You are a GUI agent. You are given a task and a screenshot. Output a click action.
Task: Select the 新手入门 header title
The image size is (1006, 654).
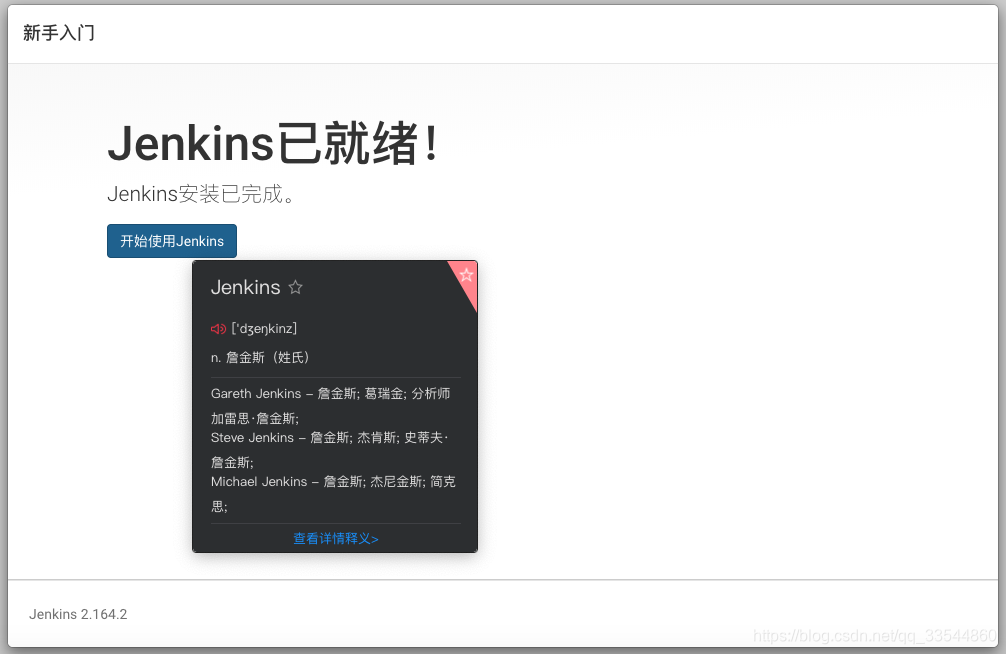59,33
